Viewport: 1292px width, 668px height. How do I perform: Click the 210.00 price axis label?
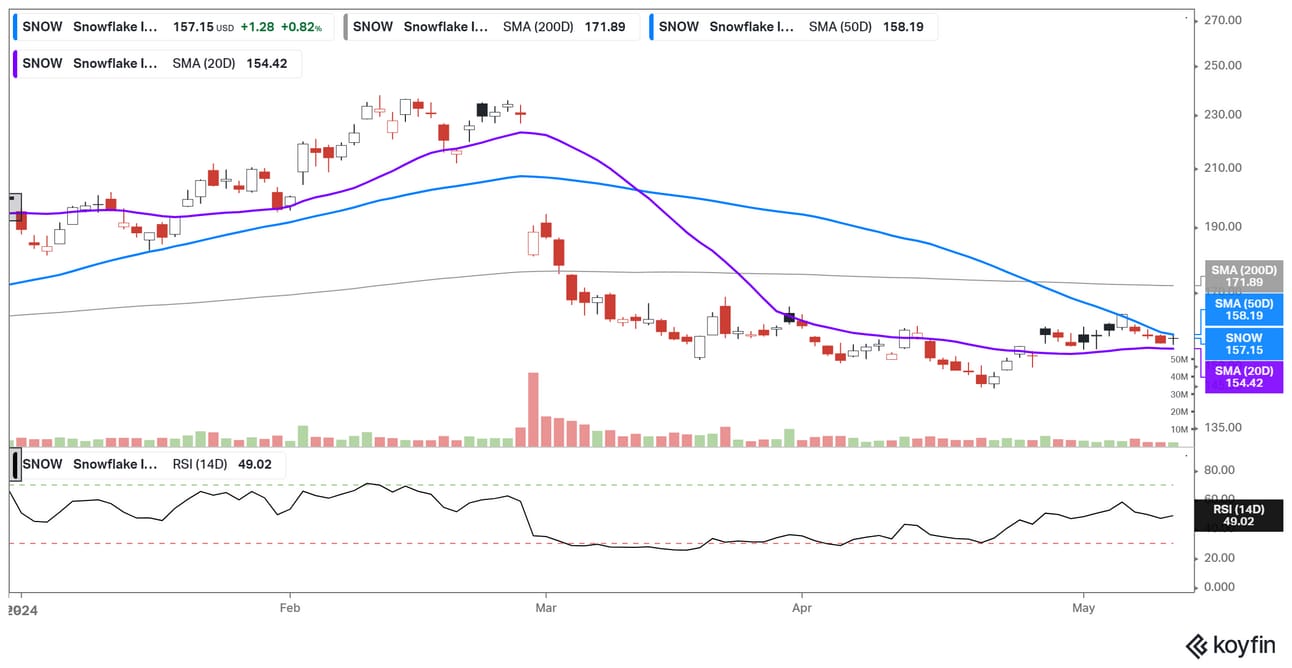[x=1221, y=168]
